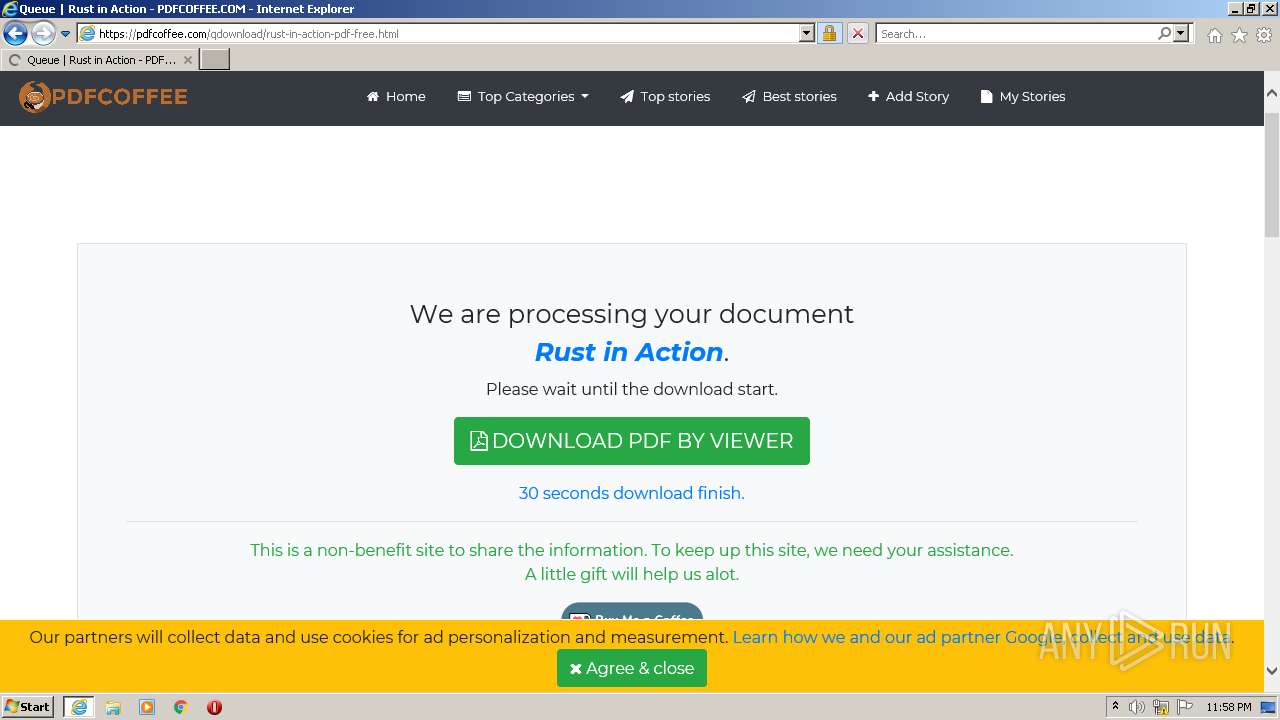The width and height of the screenshot is (1280, 720).
Task: Choose Add Story in the navbar
Action: pyautogui.click(x=908, y=97)
